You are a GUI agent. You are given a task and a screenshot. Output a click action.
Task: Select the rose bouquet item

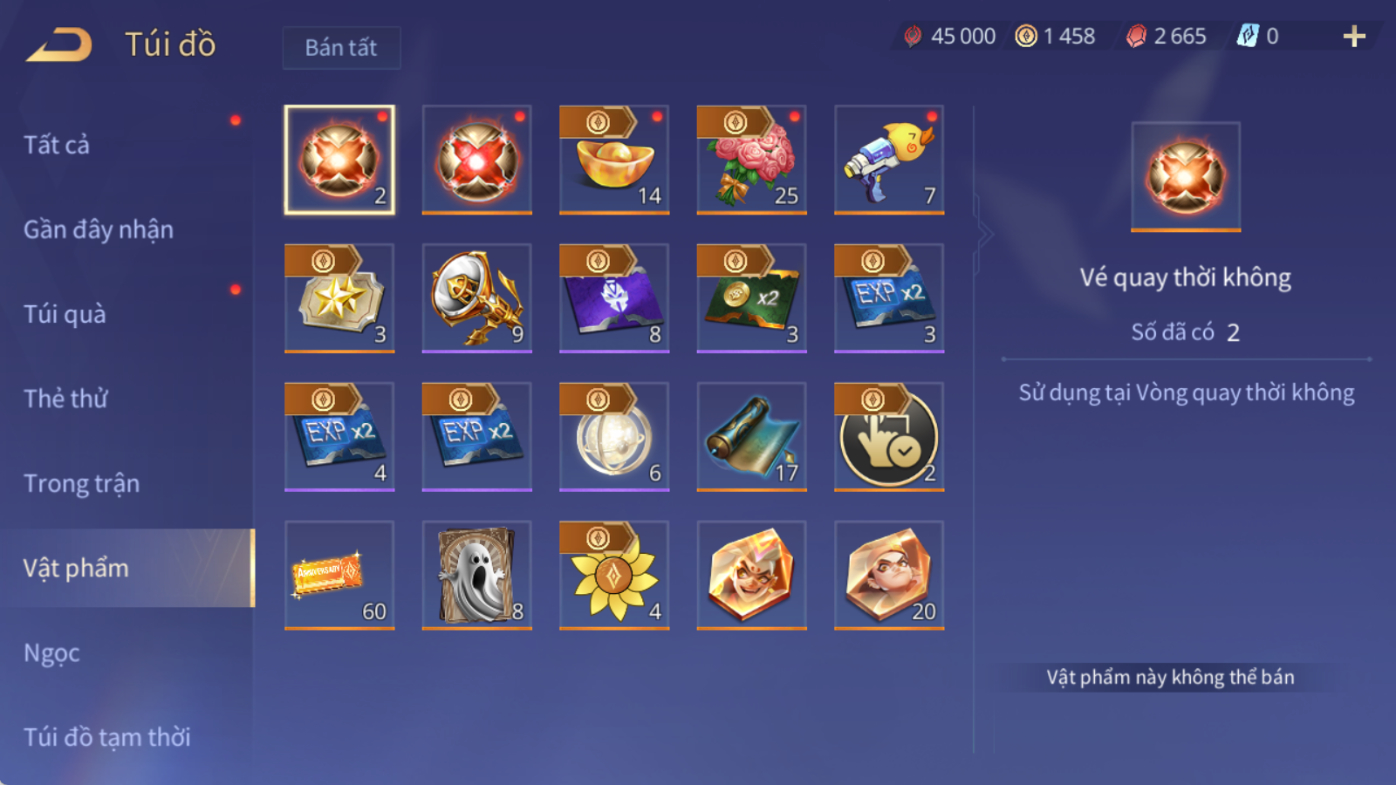(752, 160)
